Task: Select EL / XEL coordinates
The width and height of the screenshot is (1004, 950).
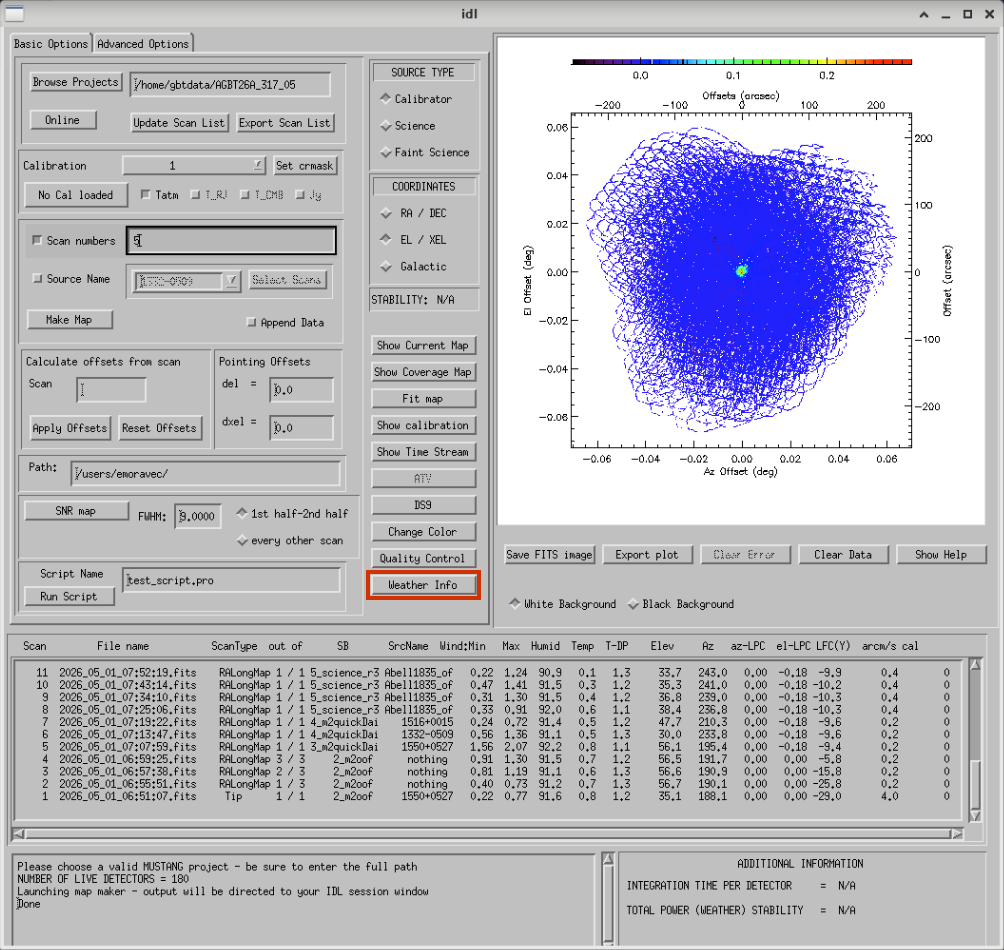Action: pyautogui.click(x=385, y=239)
